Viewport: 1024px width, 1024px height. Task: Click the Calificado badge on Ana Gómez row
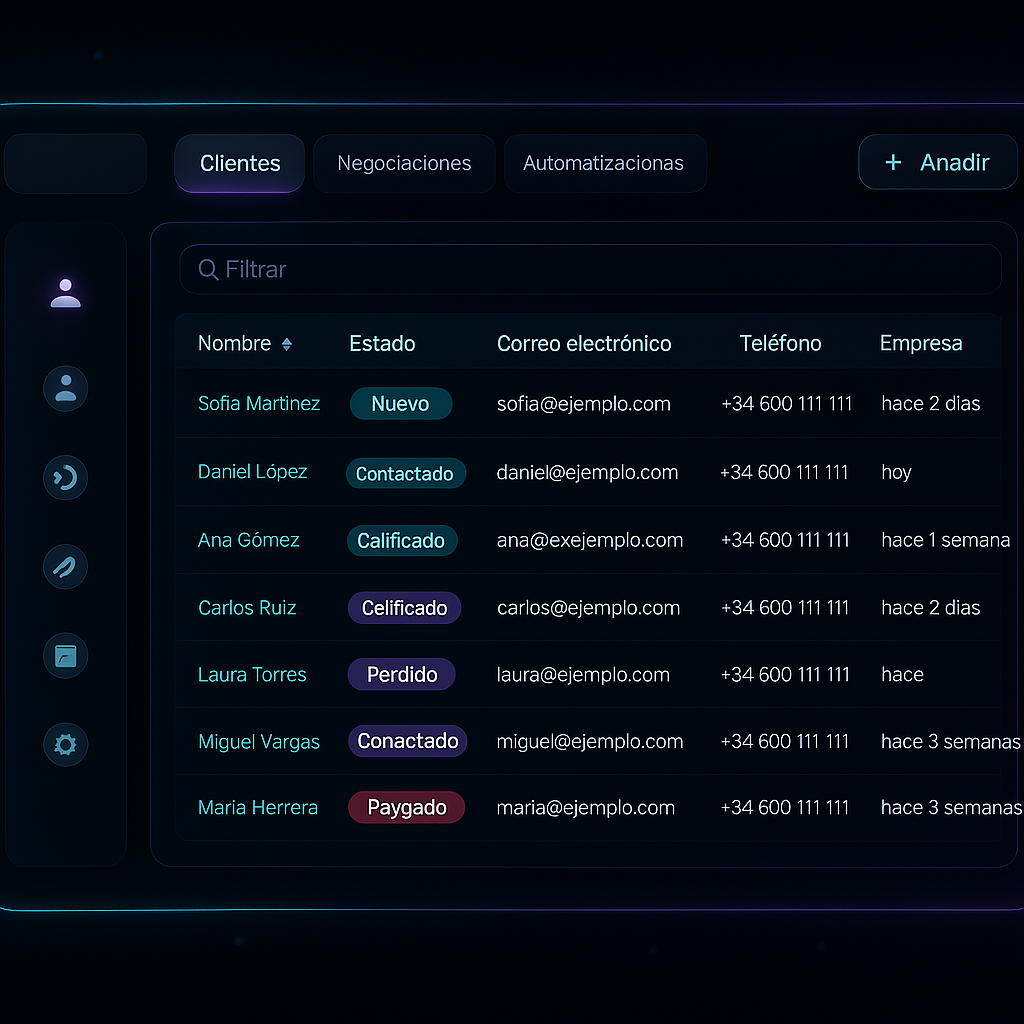(x=402, y=540)
